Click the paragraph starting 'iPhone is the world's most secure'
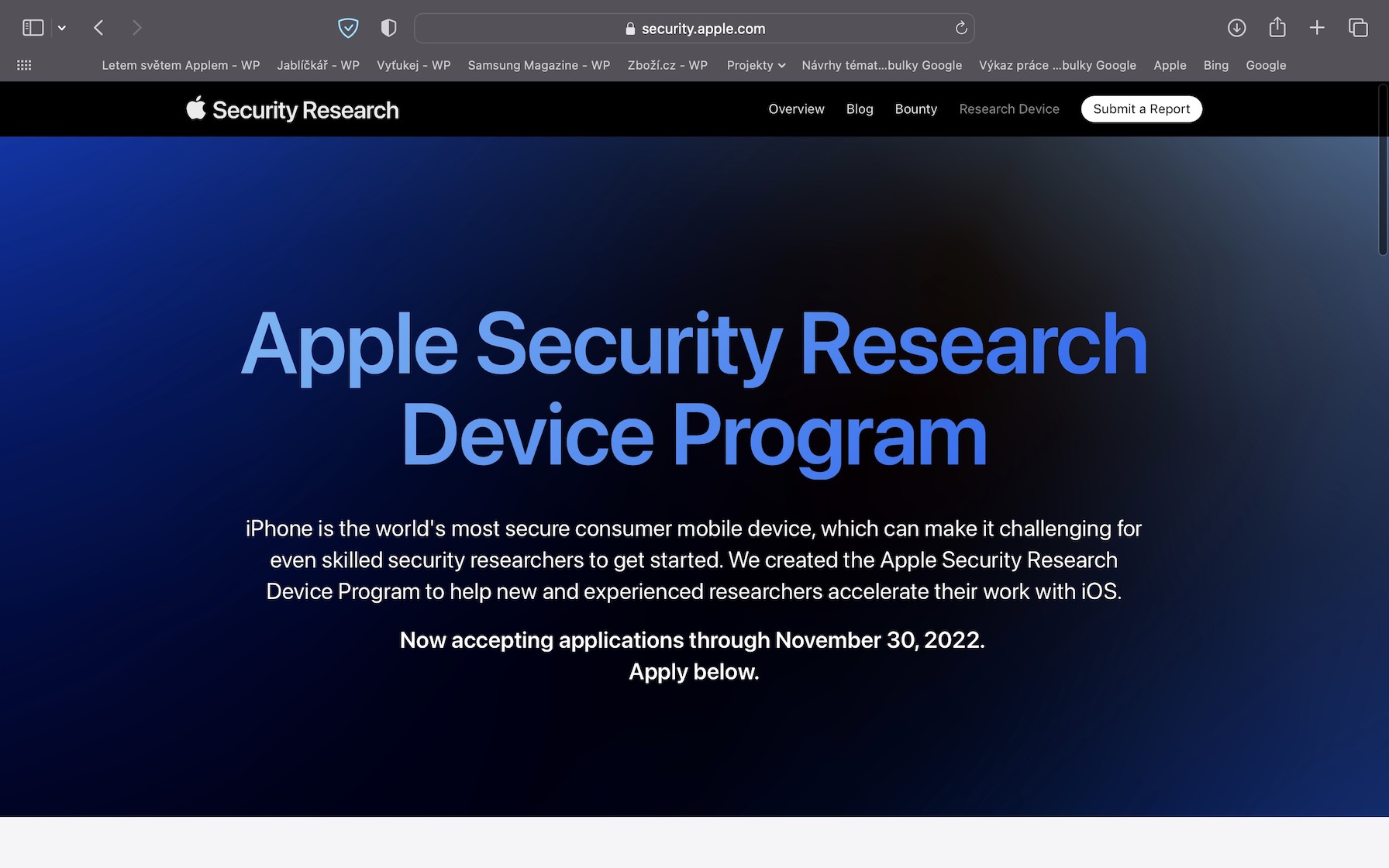The image size is (1389, 868). (x=694, y=560)
